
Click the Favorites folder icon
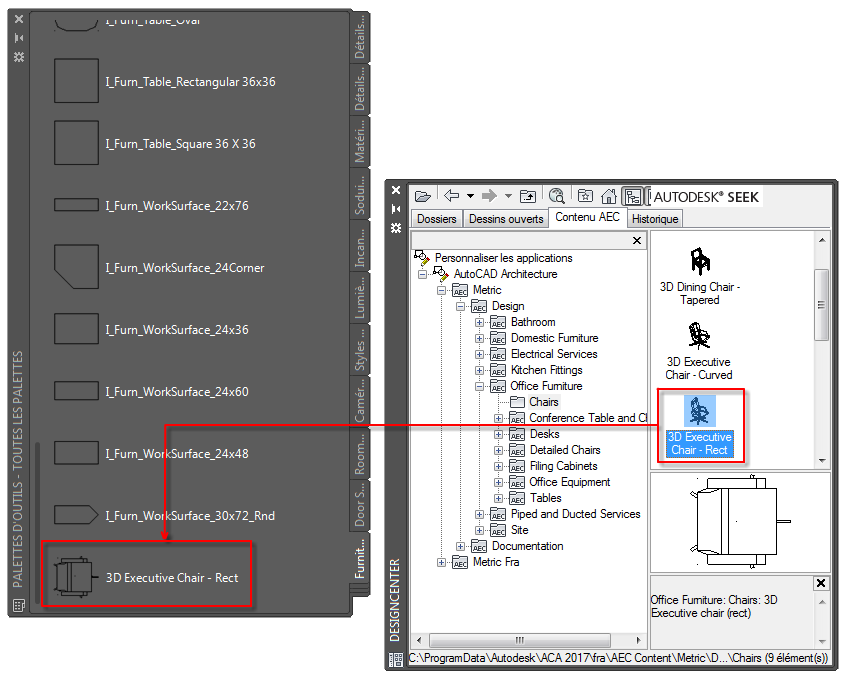(585, 195)
